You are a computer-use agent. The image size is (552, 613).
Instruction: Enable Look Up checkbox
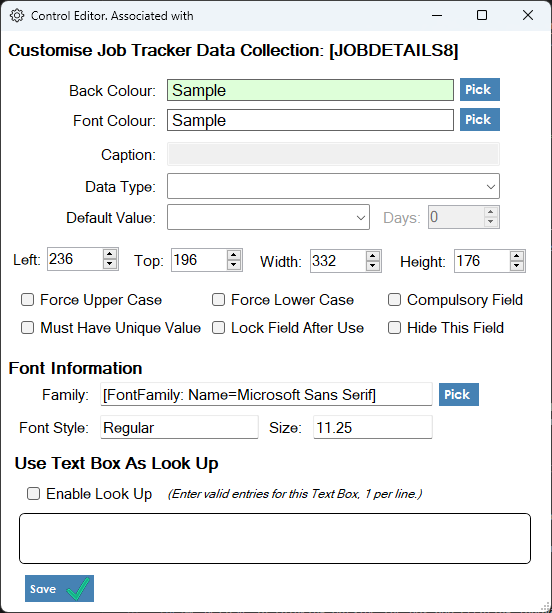pos(33,494)
